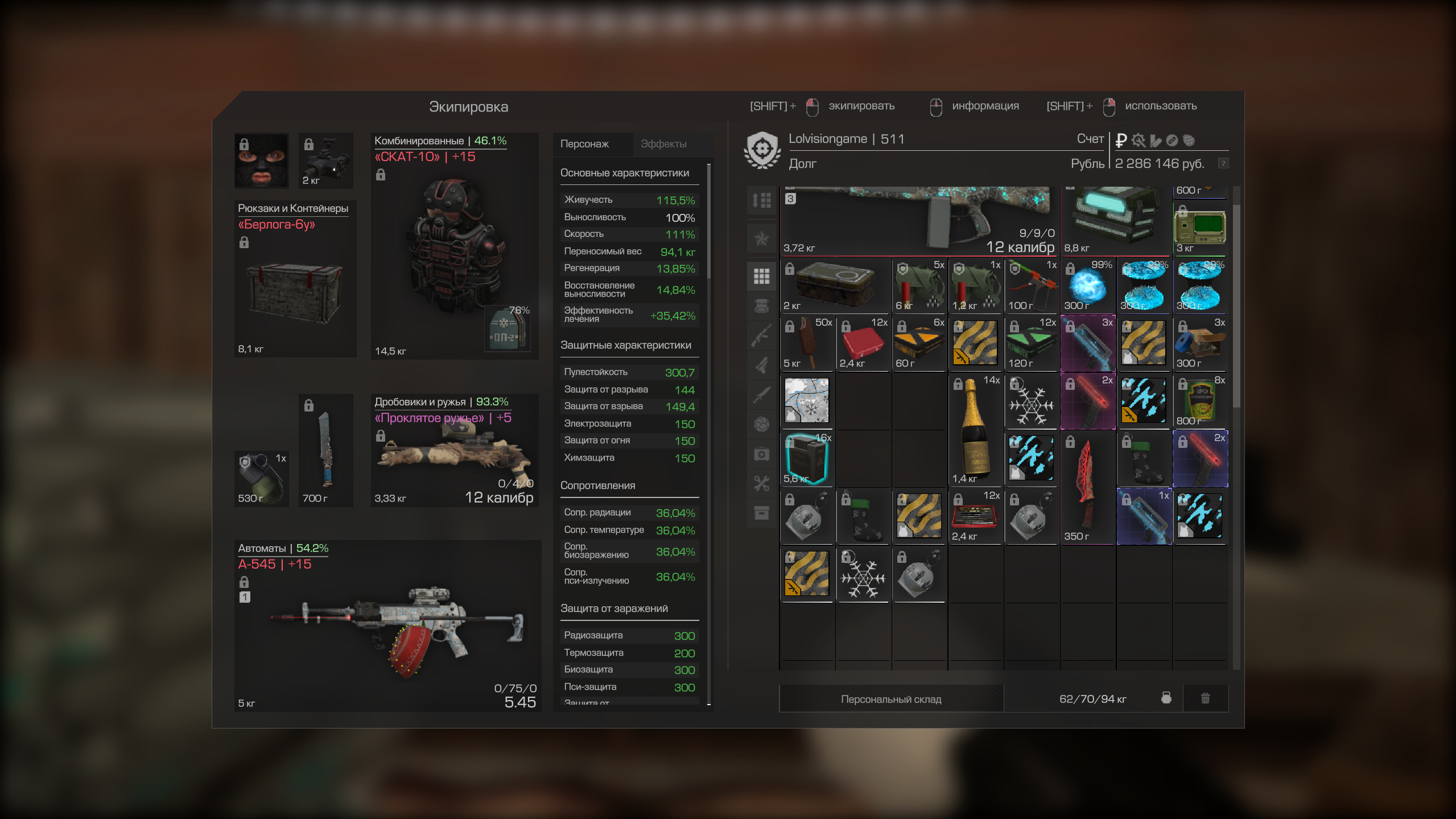The height and width of the screenshot is (819, 1456).
Task: Click the storage inventory scrollbar
Action: pyautogui.click(x=1236, y=305)
